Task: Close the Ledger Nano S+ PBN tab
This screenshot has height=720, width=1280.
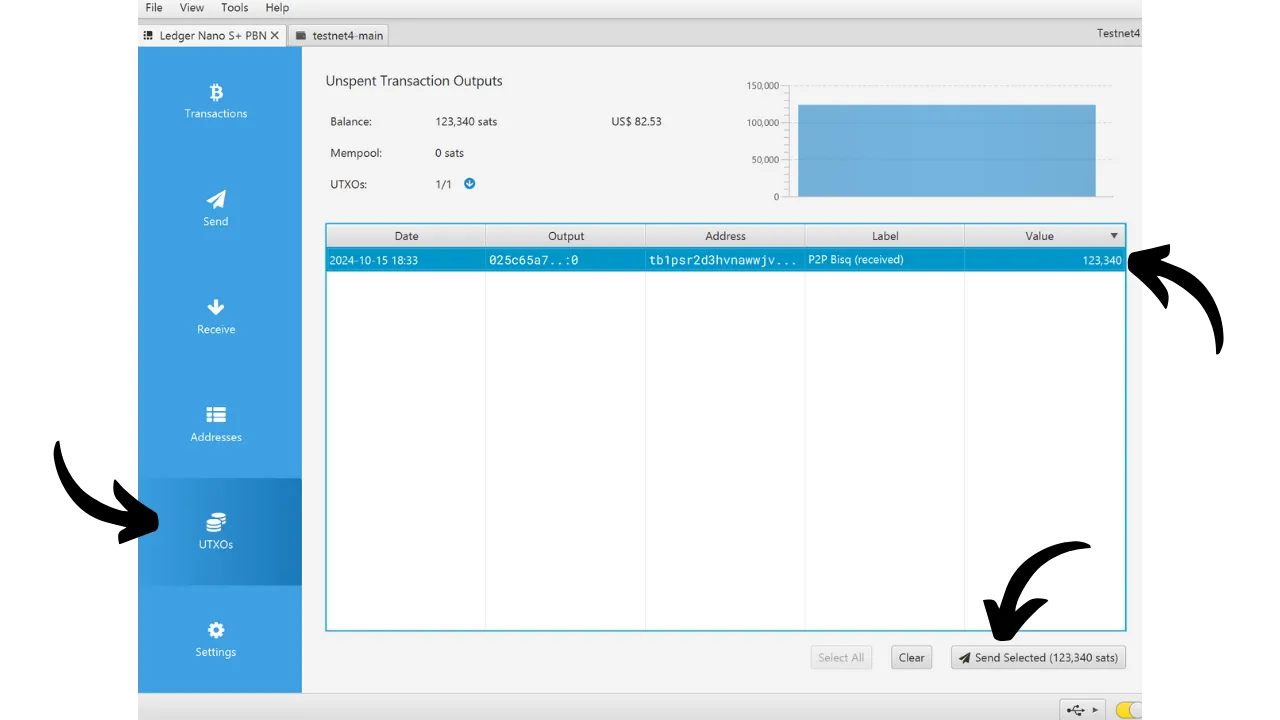Action: (x=274, y=35)
